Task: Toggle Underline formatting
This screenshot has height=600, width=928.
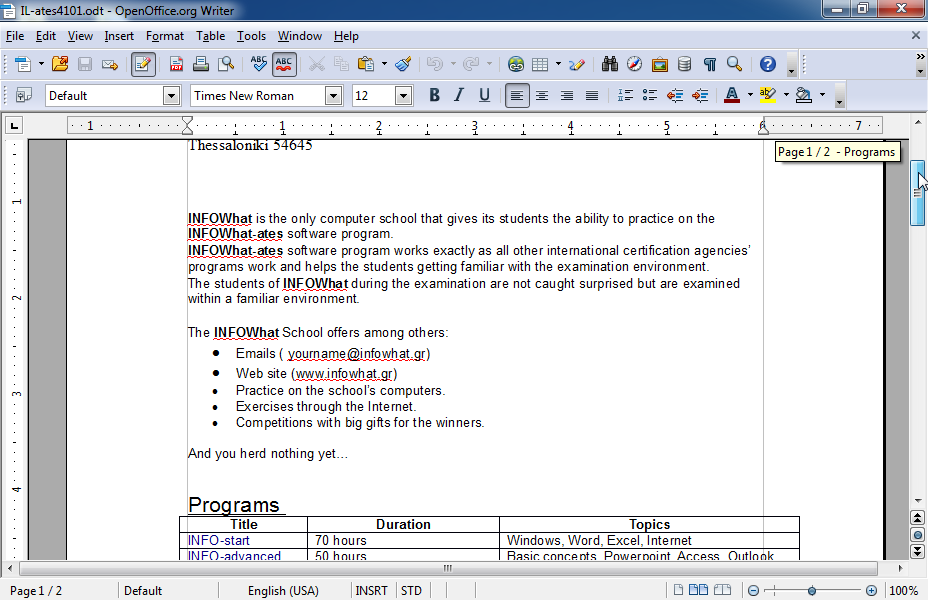Action: 484,95
